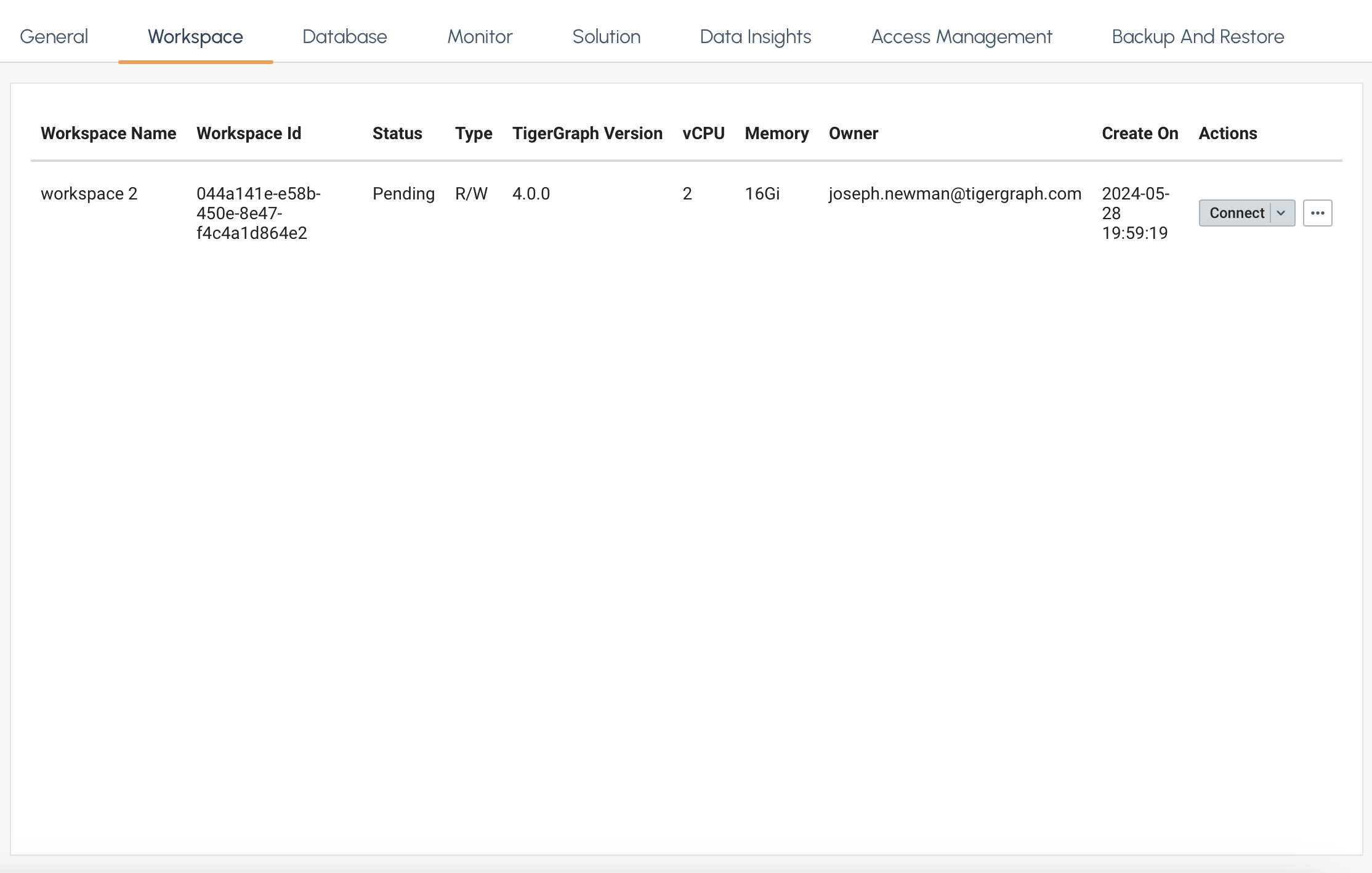Click the Status column header

397,133
